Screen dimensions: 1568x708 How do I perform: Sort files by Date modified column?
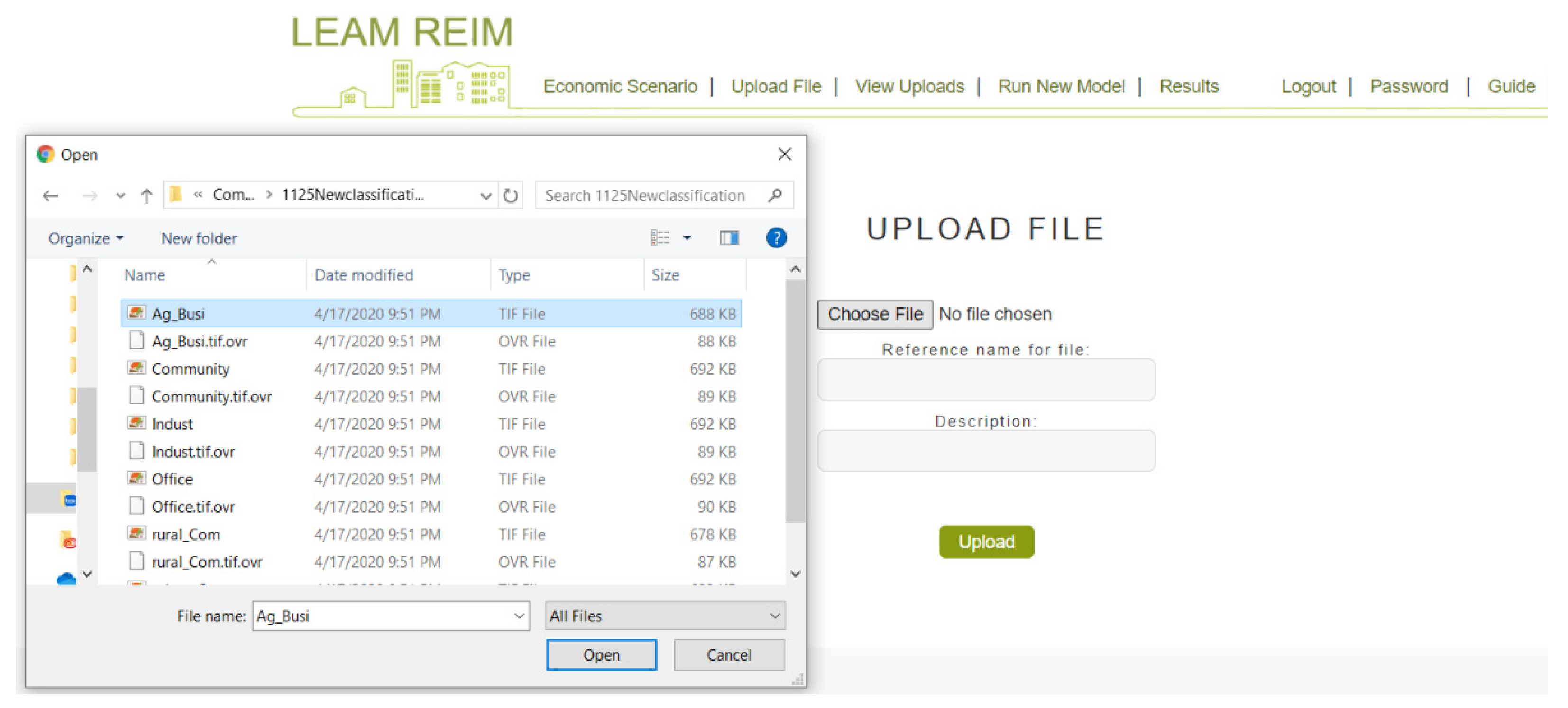pyautogui.click(x=363, y=275)
